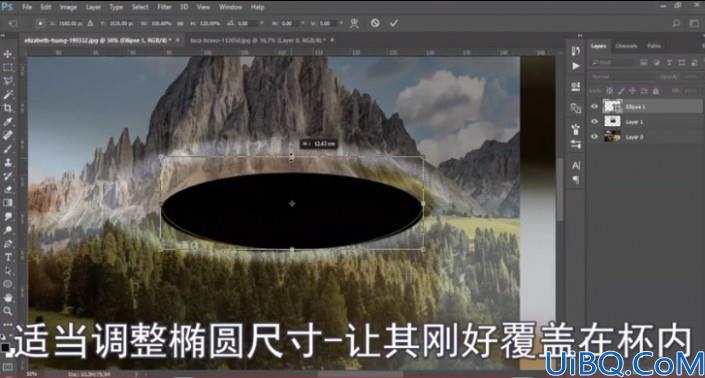Click the background color swatch
Screen dimensions: 705x378
point(10,353)
